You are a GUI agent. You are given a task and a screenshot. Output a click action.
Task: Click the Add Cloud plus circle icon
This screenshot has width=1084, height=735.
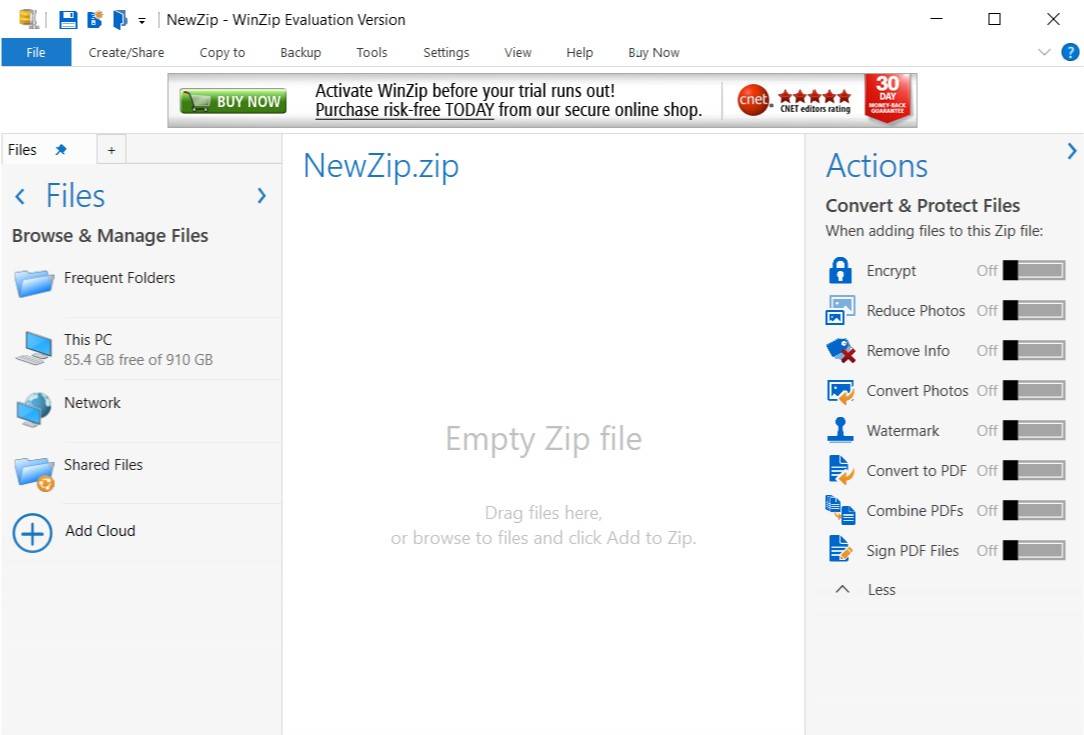(x=32, y=533)
